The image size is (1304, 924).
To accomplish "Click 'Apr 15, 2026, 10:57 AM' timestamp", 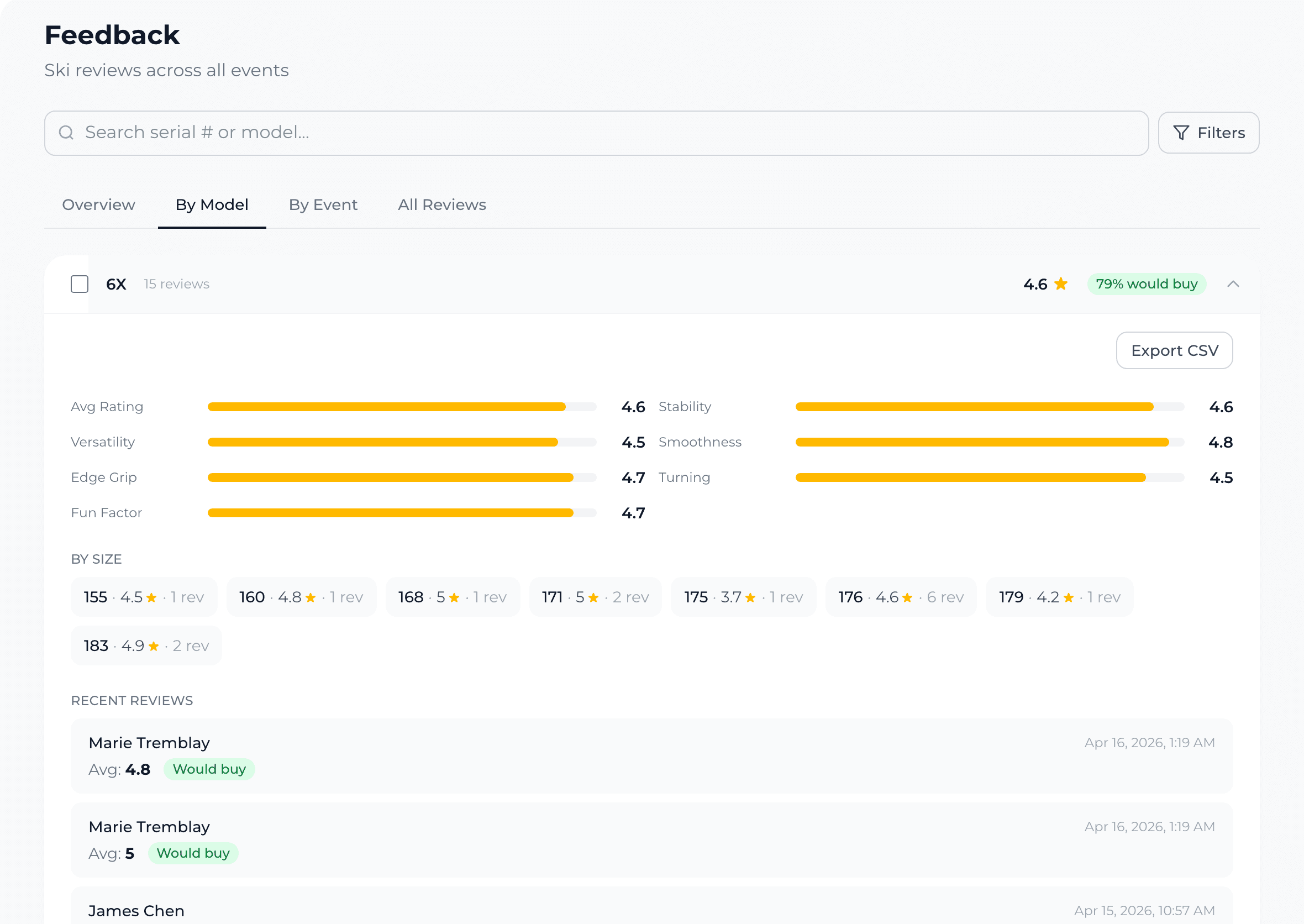I will (1145, 911).
